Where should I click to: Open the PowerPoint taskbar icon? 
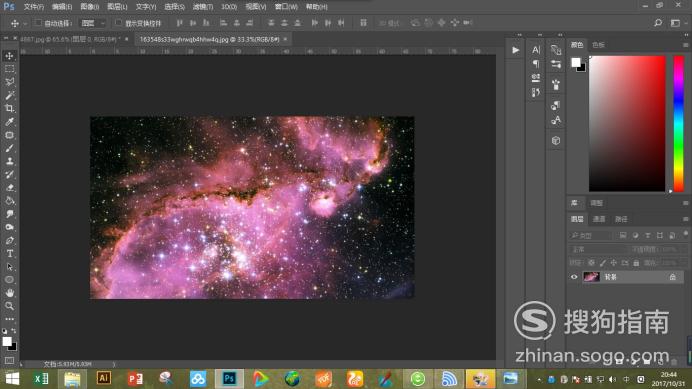pos(135,378)
